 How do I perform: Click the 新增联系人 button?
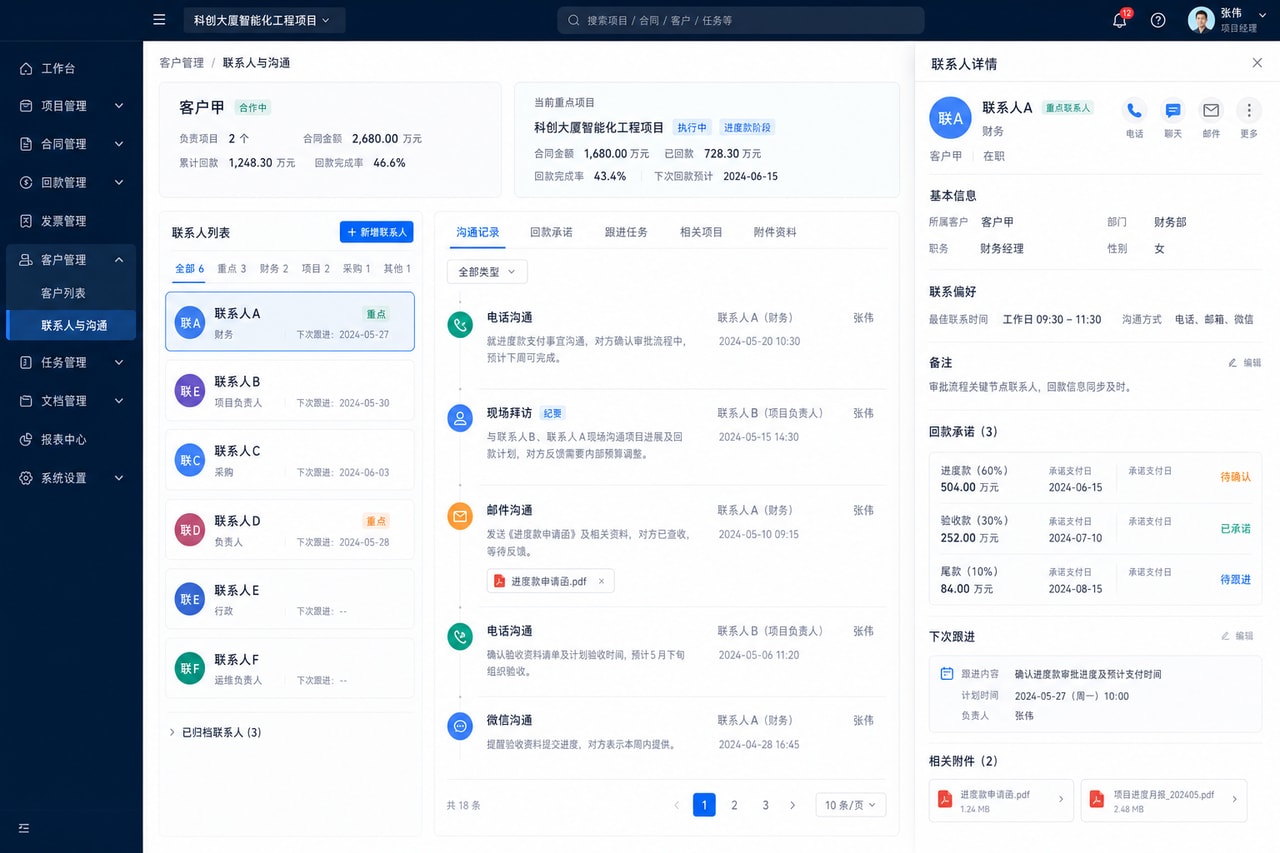377,232
